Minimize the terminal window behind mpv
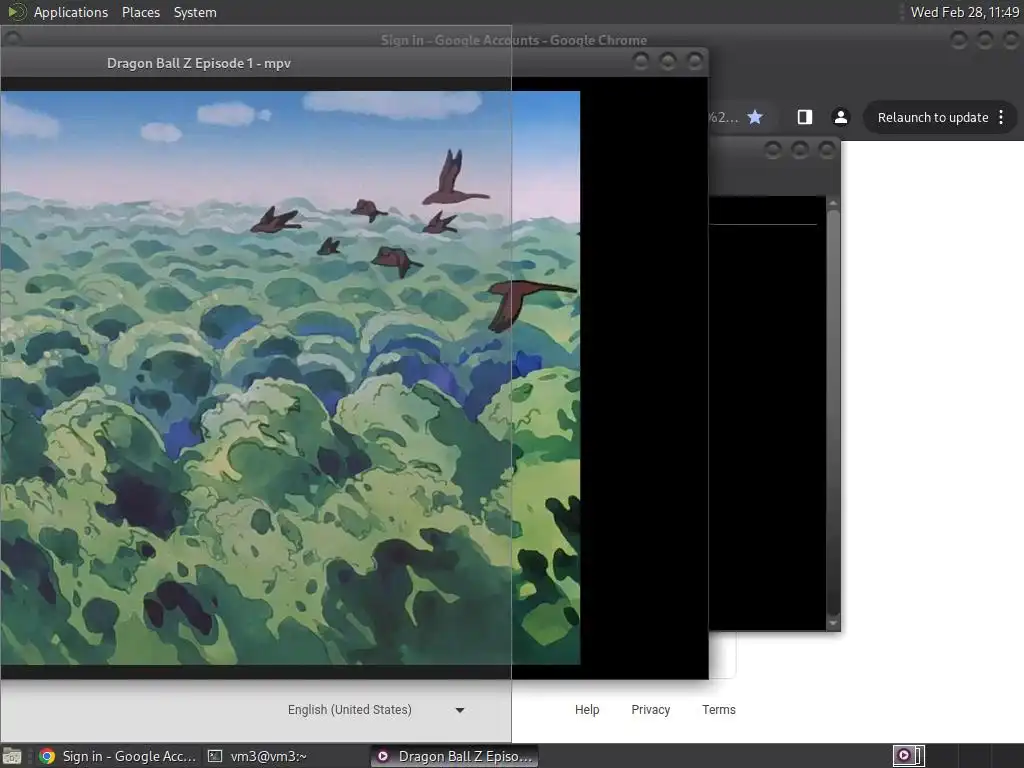This screenshot has height=768, width=1024. [x=773, y=150]
